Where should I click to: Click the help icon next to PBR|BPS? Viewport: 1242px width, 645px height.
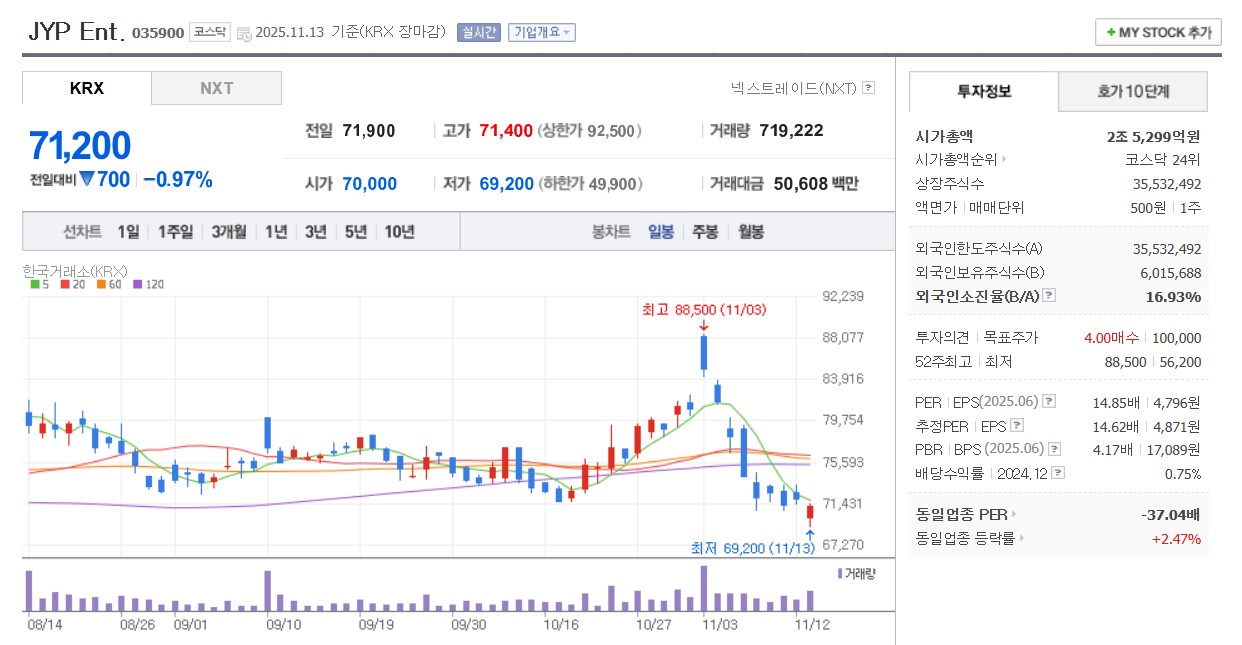pos(1055,448)
